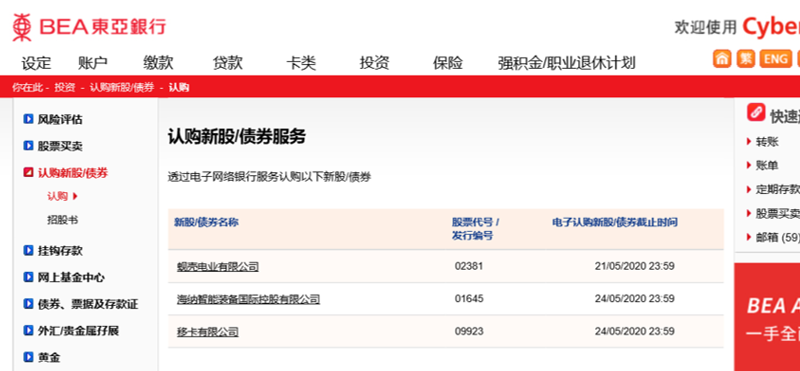Viewport: 800px width, 371px height.
Task: Open the home icon button
Action: click(x=721, y=59)
